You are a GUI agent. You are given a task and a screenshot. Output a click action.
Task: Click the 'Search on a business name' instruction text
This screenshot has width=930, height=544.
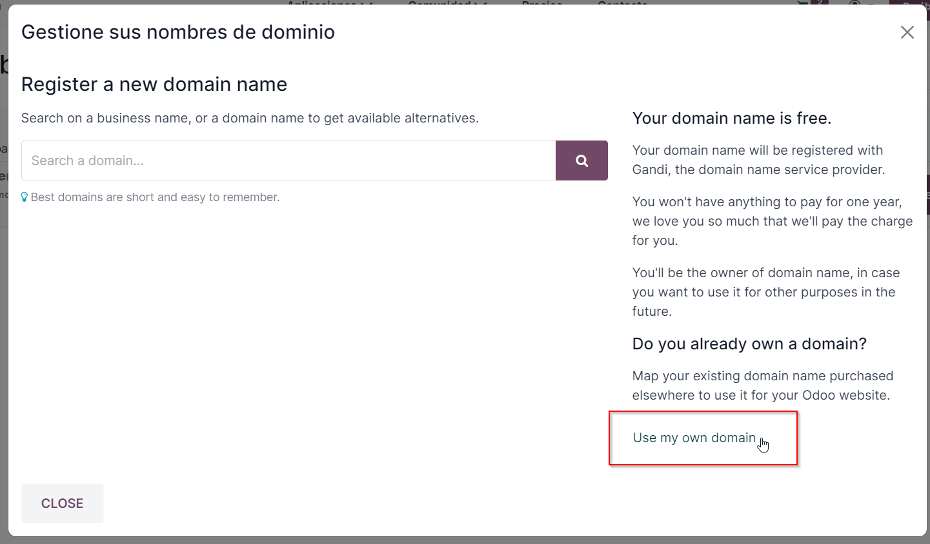250,118
